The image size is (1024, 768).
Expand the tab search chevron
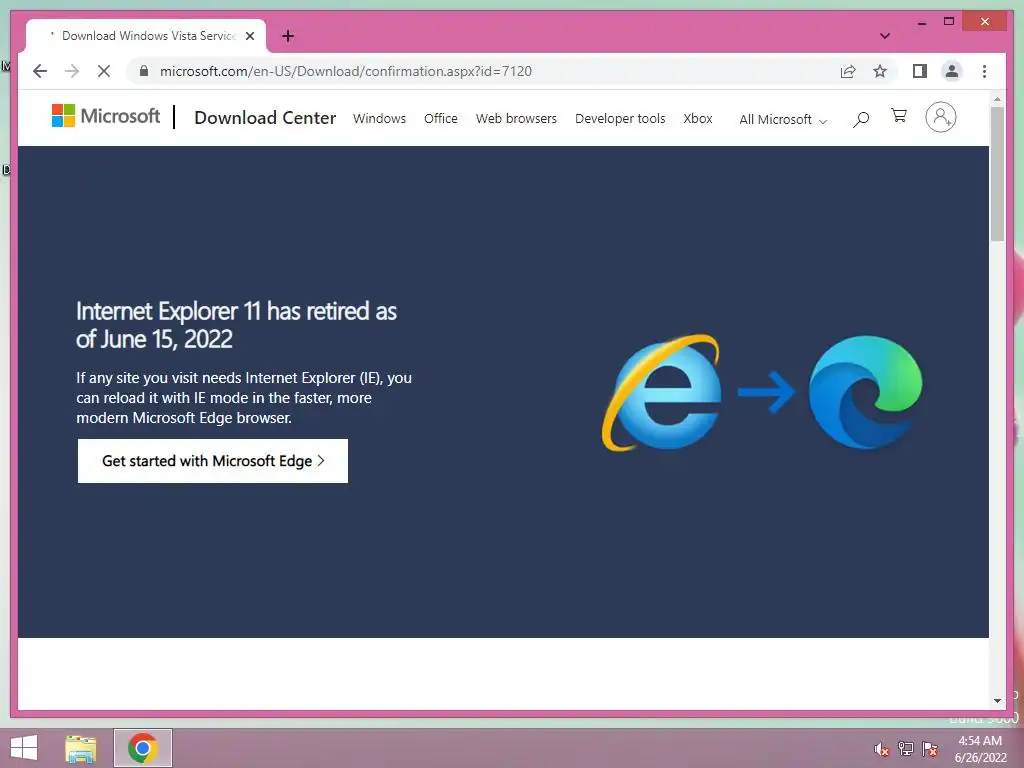[884, 36]
